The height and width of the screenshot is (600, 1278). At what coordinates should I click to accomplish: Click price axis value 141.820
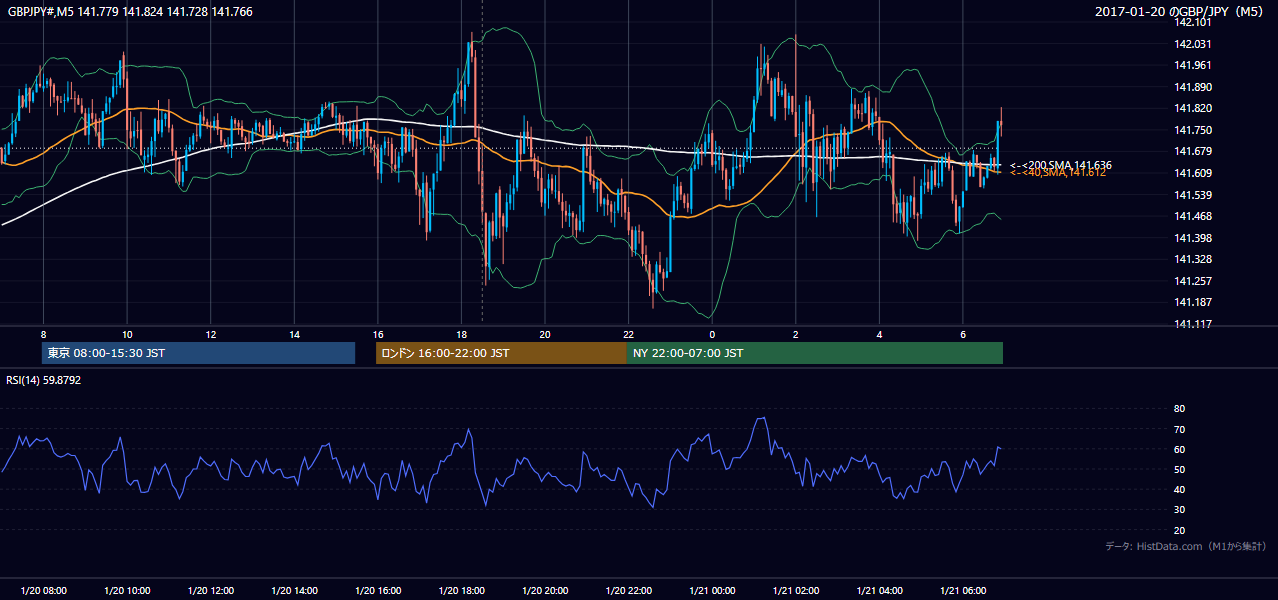coord(1193,109)
